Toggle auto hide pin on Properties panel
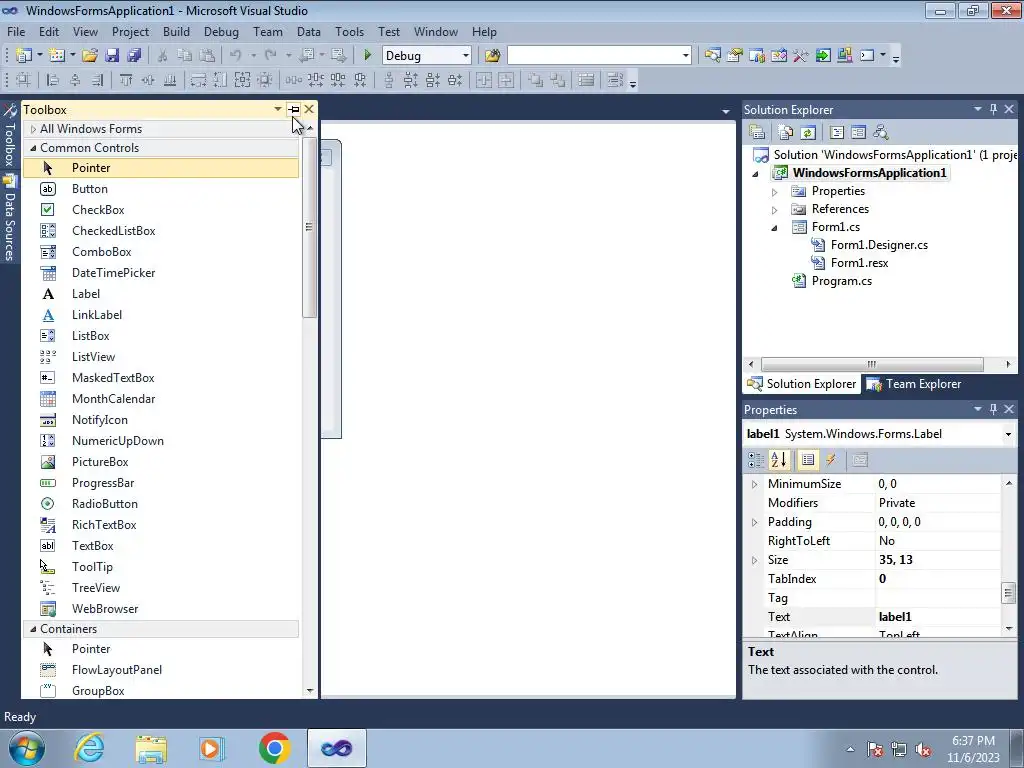1024x768 pixels. (993, 409)
